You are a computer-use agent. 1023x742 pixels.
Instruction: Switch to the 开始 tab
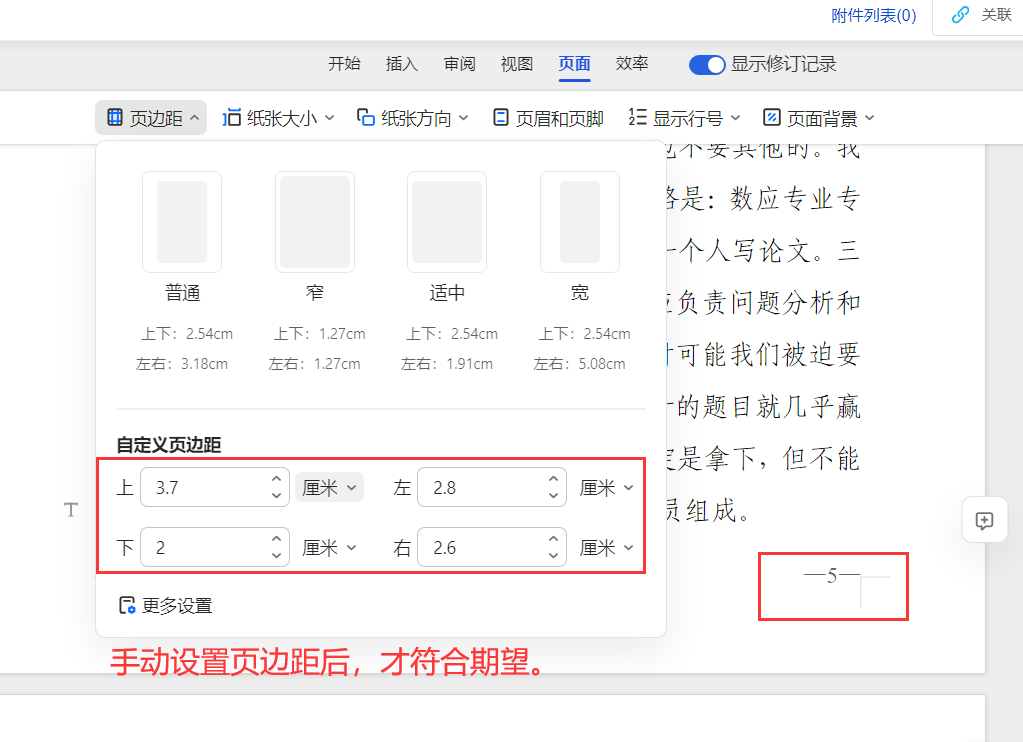344,63
